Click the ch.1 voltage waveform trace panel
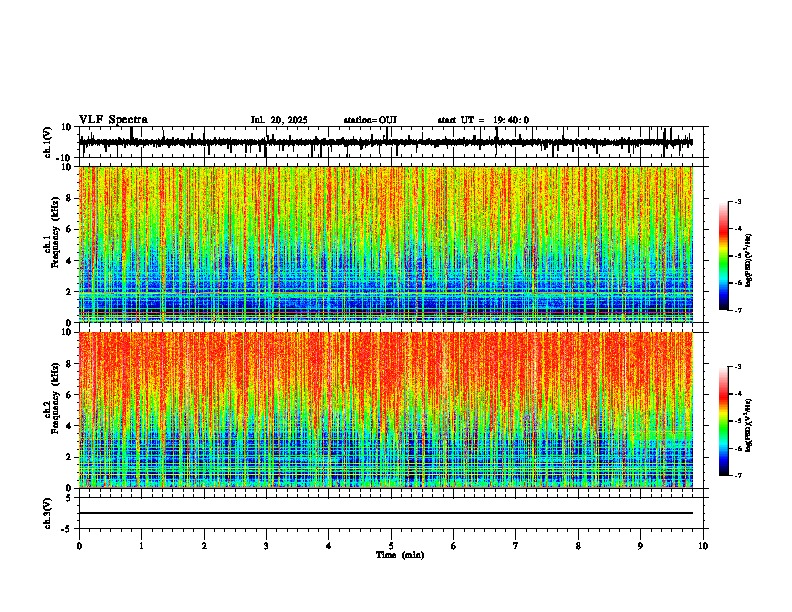792x612 pixels. click(391, 142)
